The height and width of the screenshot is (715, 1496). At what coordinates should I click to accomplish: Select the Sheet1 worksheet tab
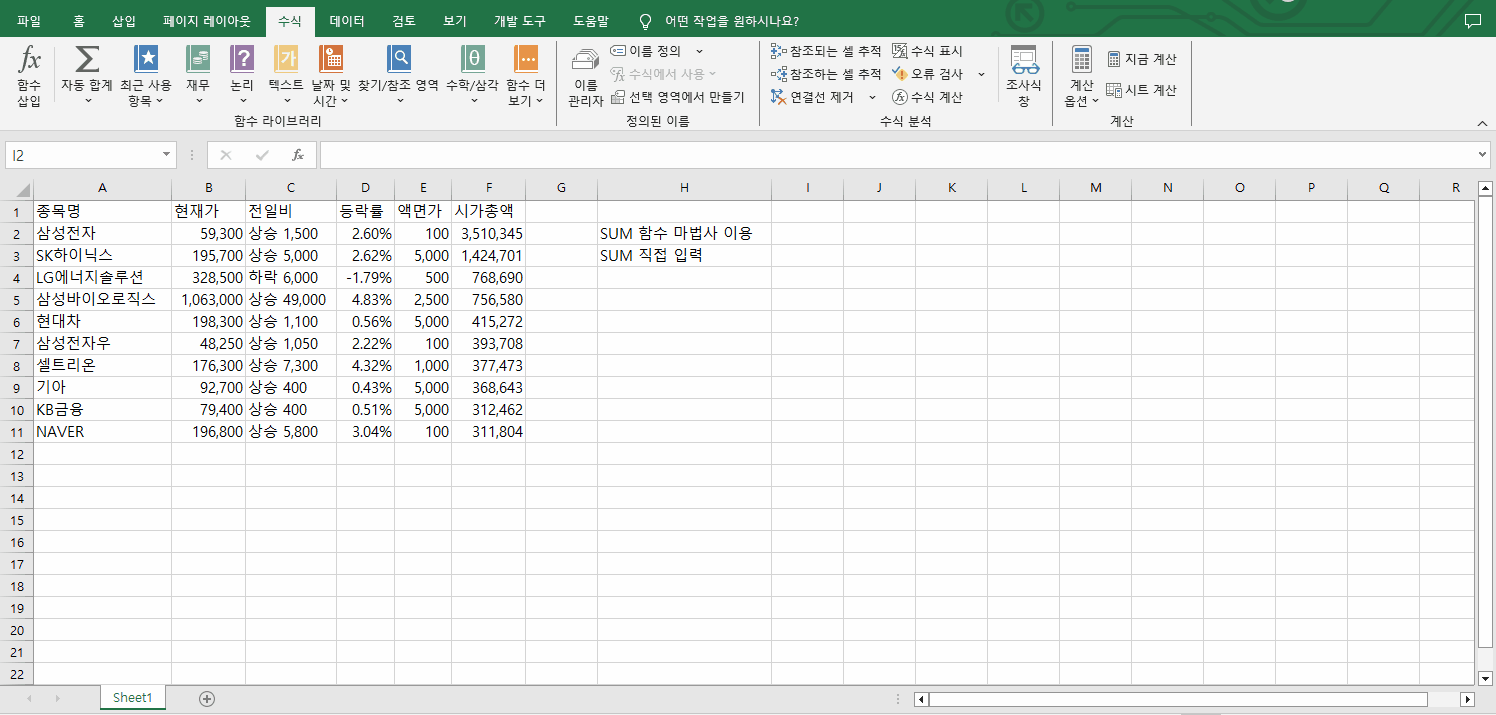point(132,698)
